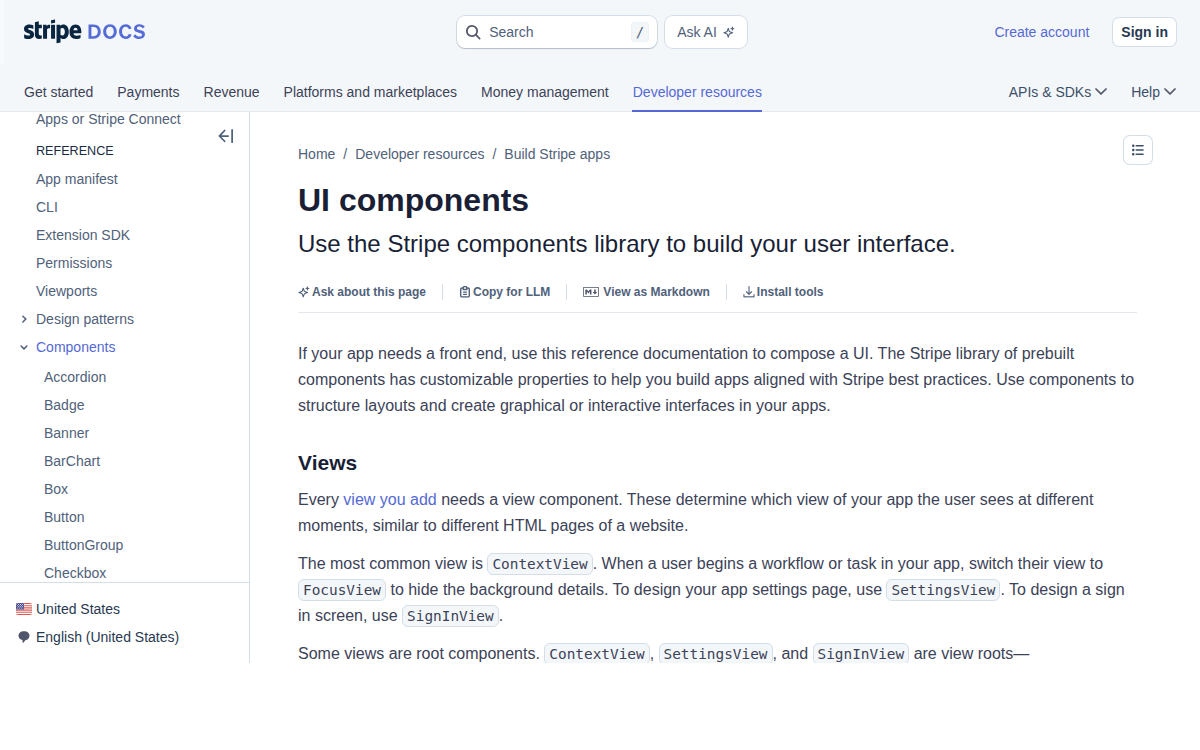Open the Money management tab

pos(545,92)
